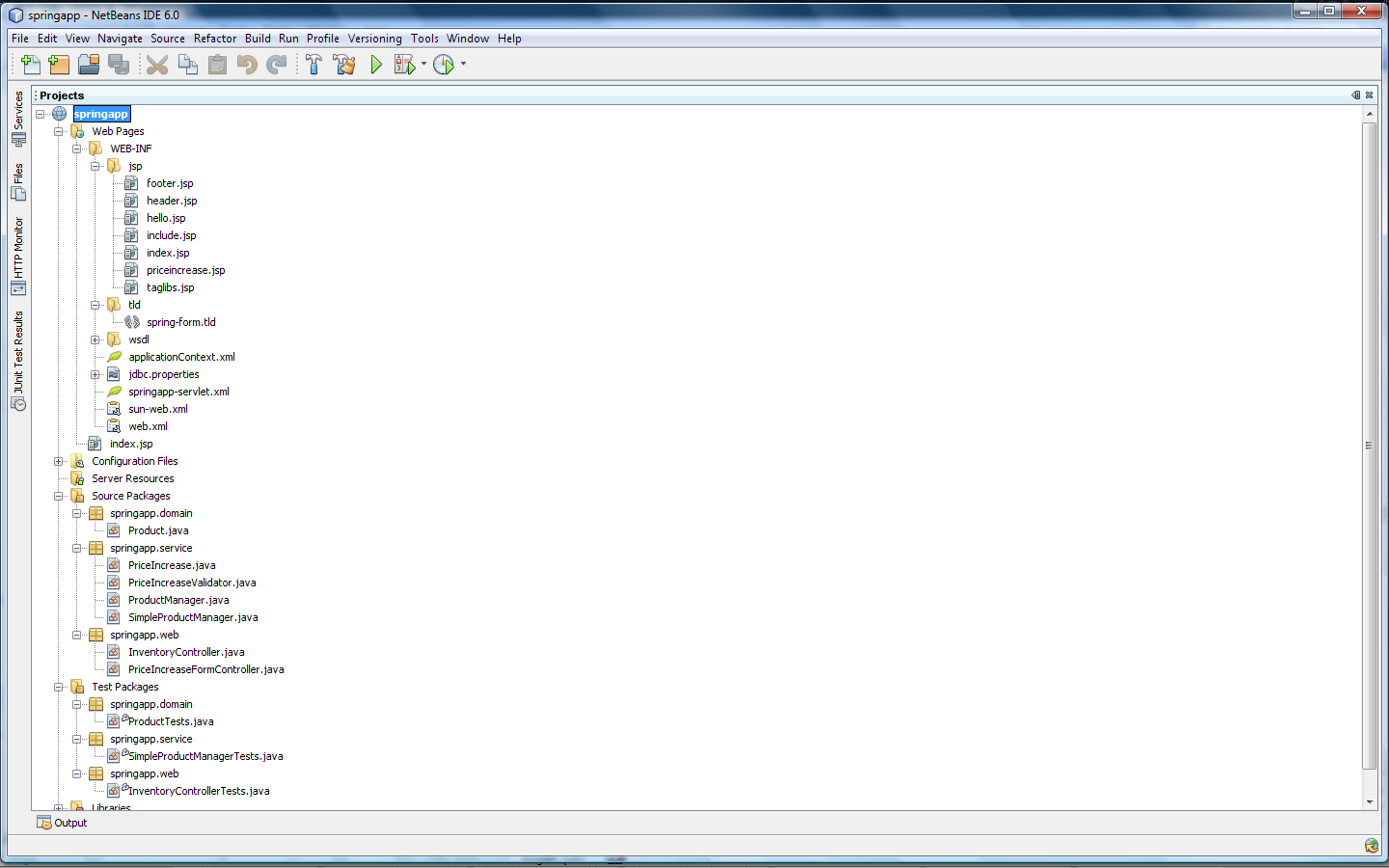1389x868 pixels.
Task: Click the New File toolbar icon
Action: click(30, 65)
